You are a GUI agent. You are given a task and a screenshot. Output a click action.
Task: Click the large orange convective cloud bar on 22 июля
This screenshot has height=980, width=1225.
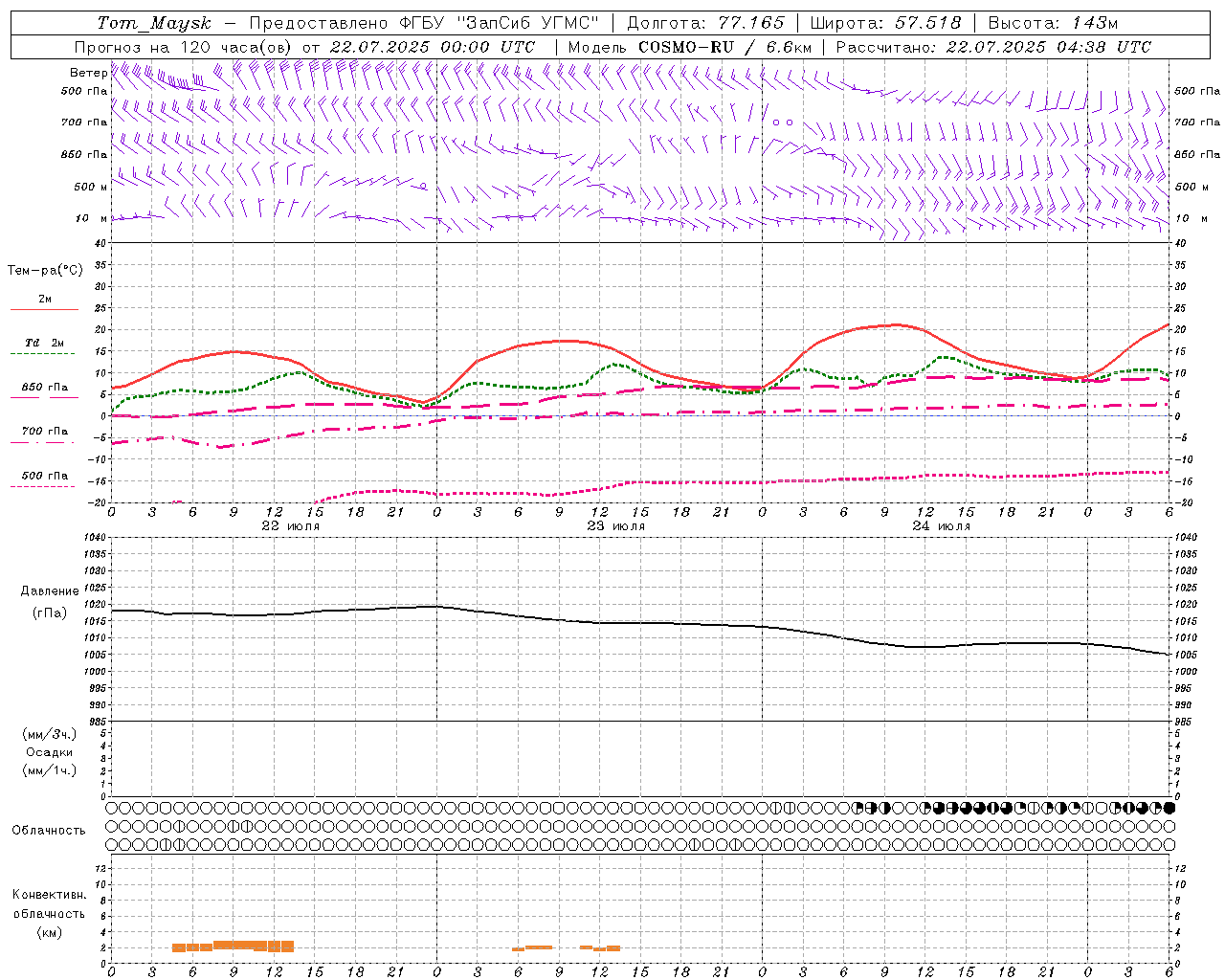233,947
